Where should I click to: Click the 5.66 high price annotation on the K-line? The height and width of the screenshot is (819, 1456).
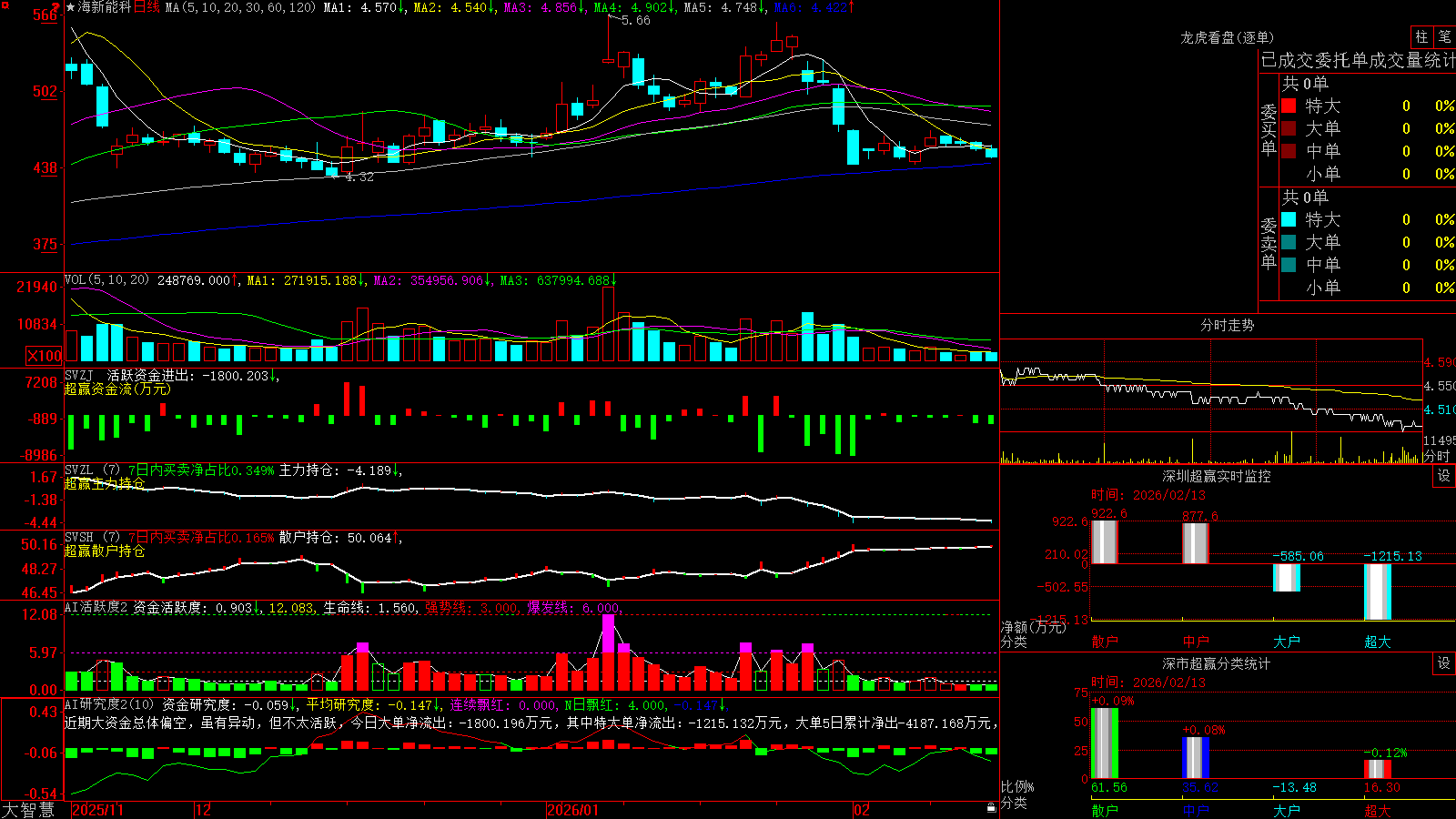pos(635,20)
